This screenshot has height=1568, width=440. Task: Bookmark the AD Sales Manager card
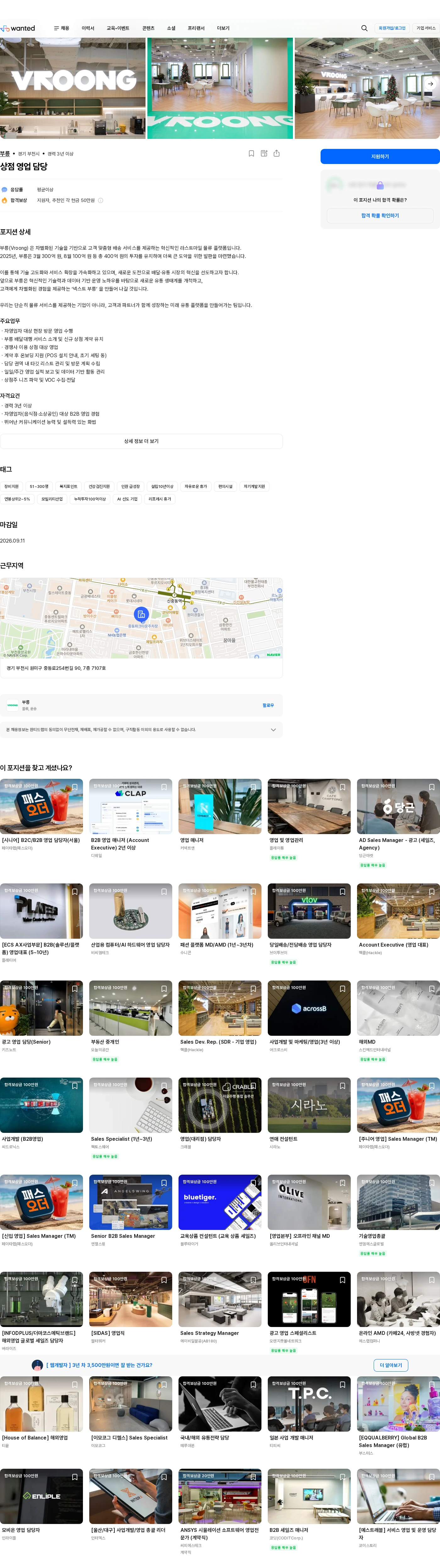(x=432, y=787)
